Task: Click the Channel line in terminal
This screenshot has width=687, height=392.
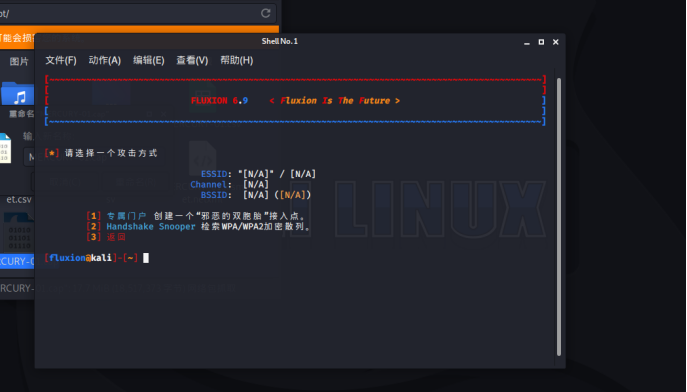Action: click(229, 184)
